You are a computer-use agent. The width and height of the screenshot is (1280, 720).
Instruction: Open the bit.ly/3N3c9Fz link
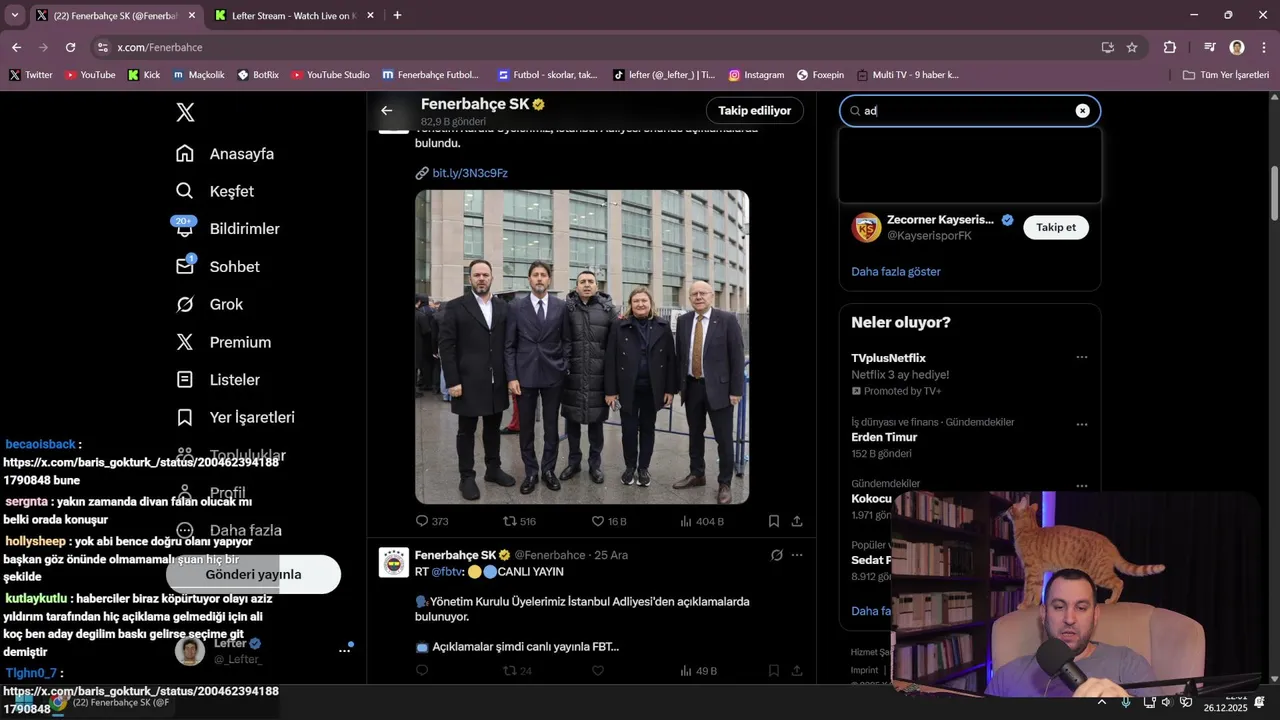470,173
